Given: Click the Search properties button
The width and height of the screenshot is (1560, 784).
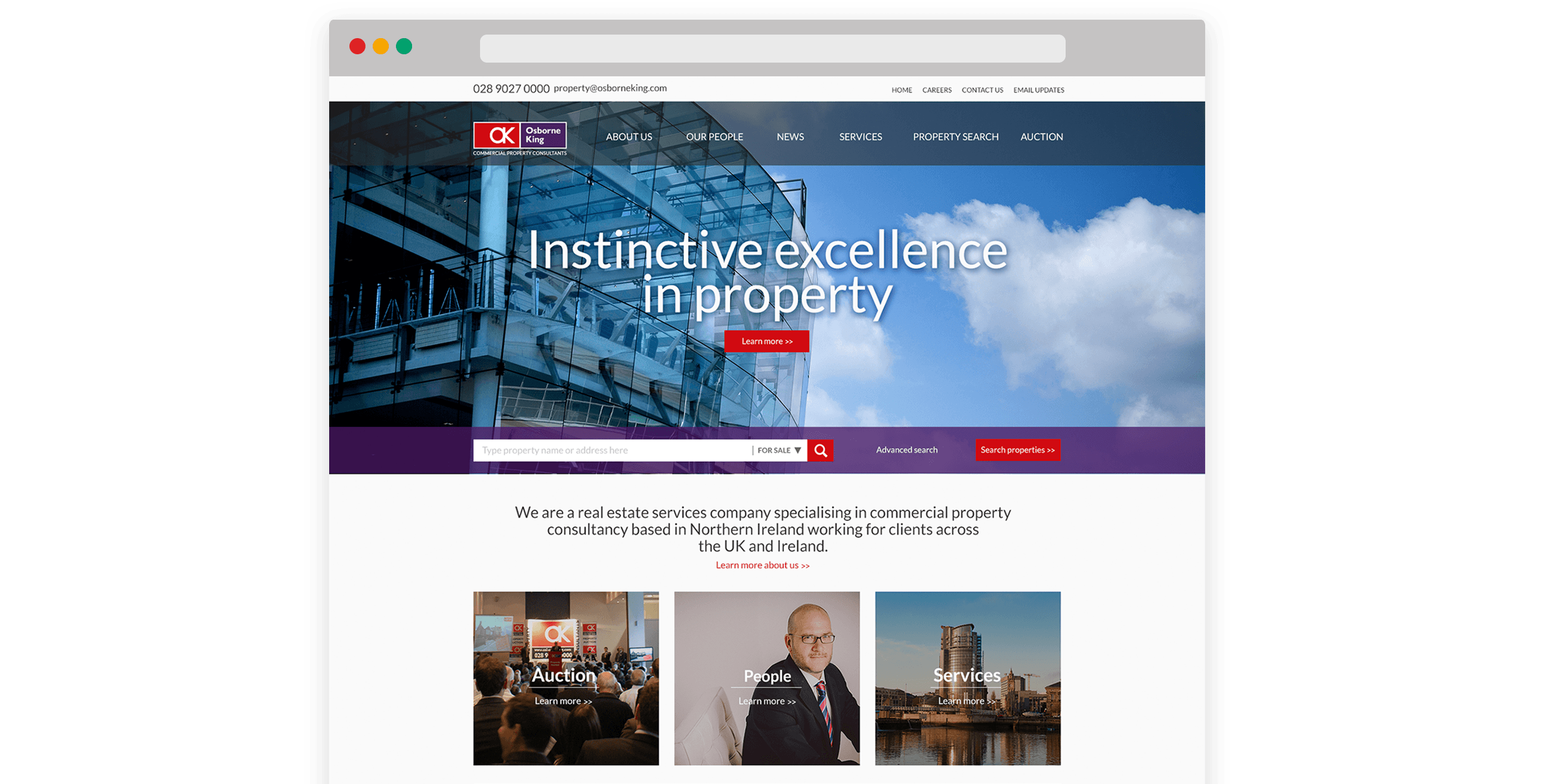Looking at the screenshot, I should pos(1017,450).
